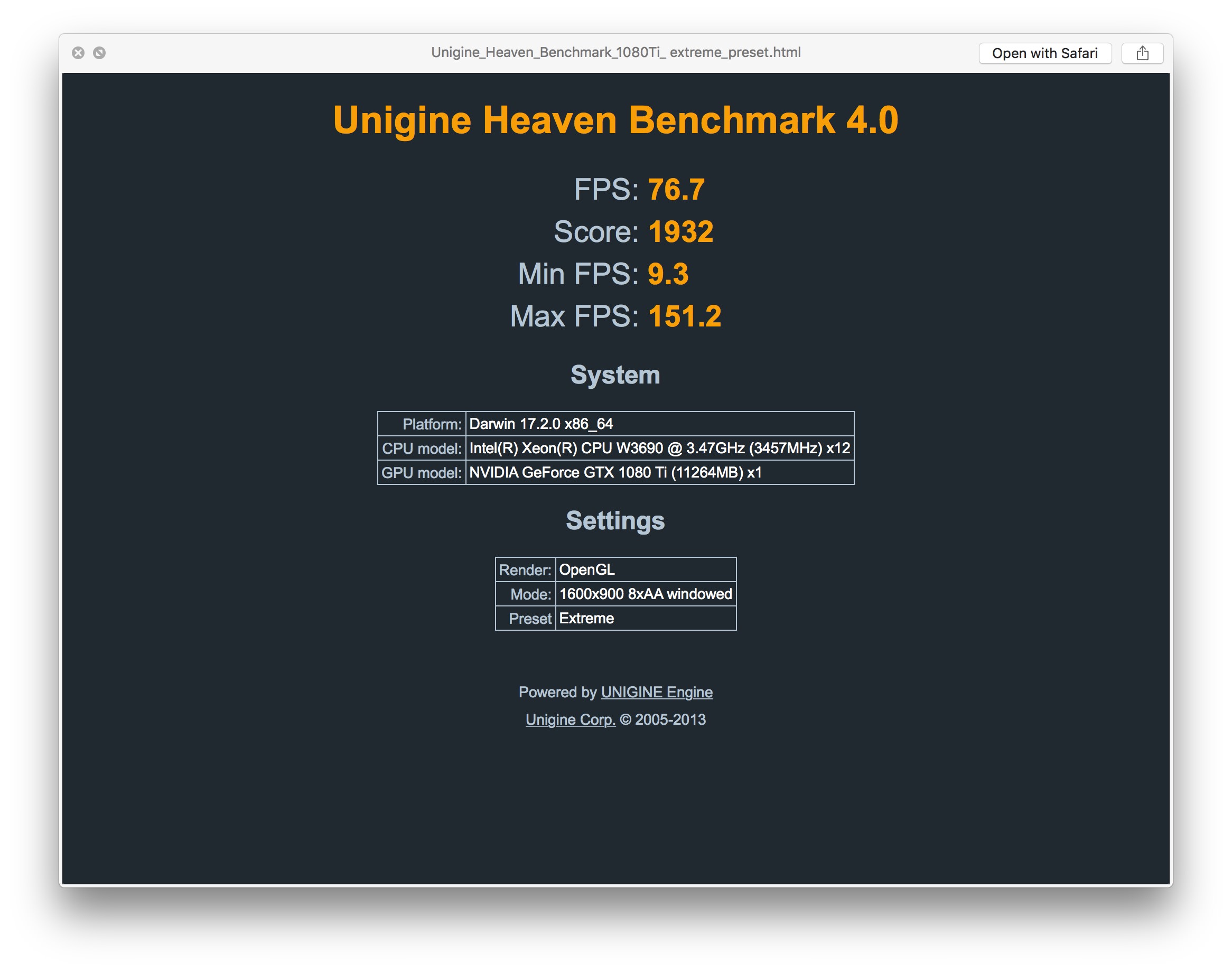Click the full screen toggle icon
Viewport: 1232px width, 972px height.
coord(99,53)
